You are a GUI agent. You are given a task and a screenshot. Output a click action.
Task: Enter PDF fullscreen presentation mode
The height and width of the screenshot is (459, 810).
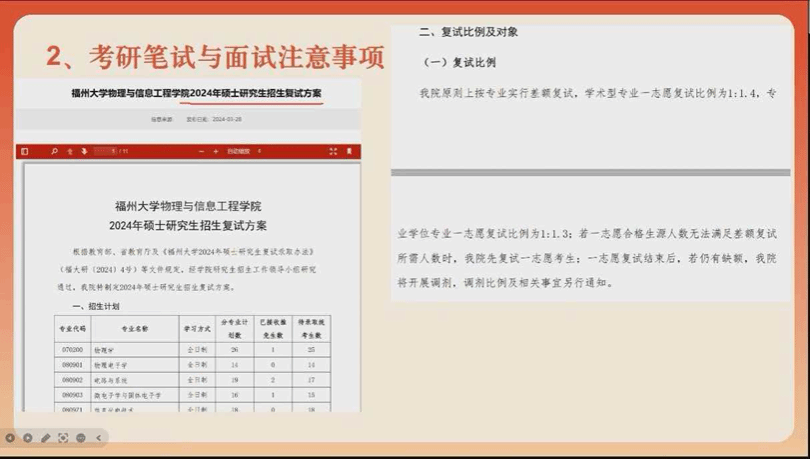click(x=333, y=152)
